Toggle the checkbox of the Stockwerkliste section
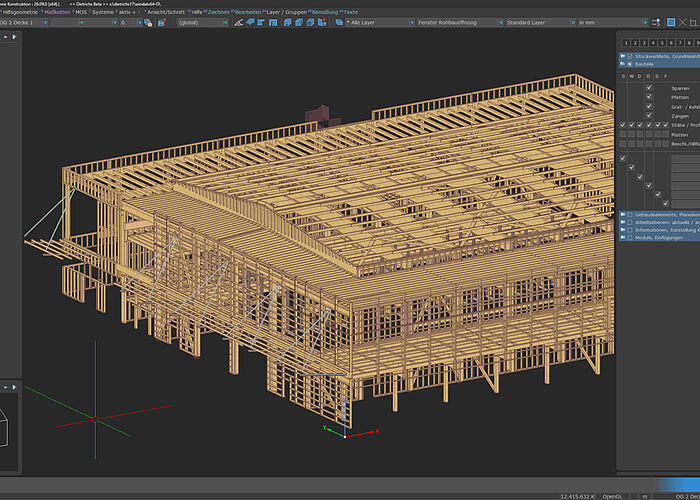Image resolution: width=700 pixels, height=500 pixels. pos(629,56)
